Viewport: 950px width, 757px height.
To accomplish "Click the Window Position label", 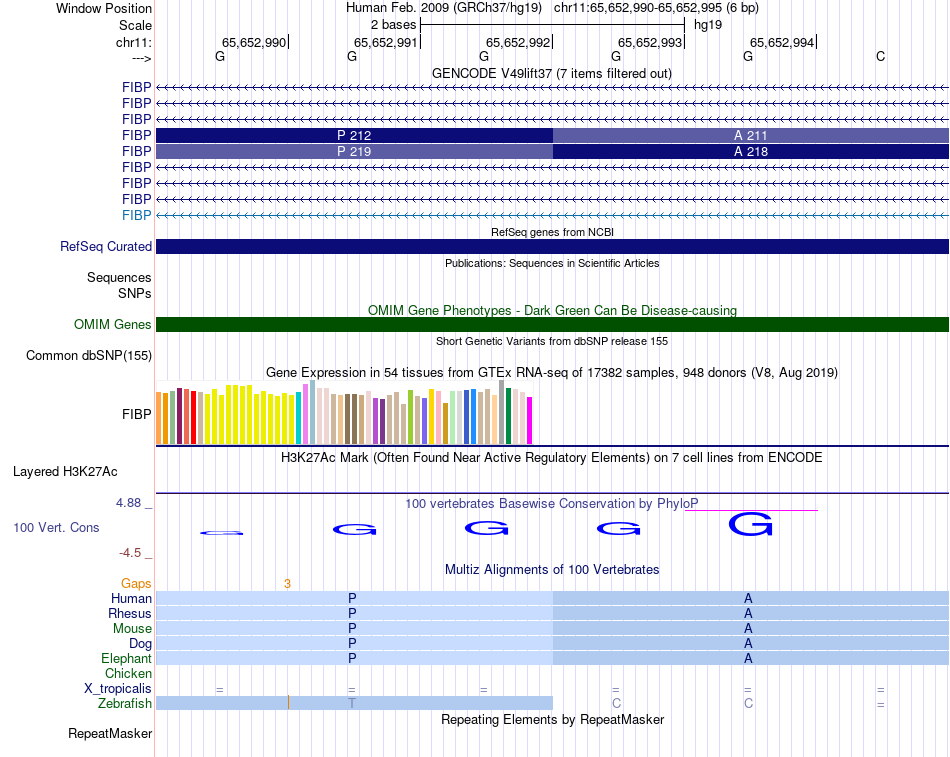I will 104,8.
